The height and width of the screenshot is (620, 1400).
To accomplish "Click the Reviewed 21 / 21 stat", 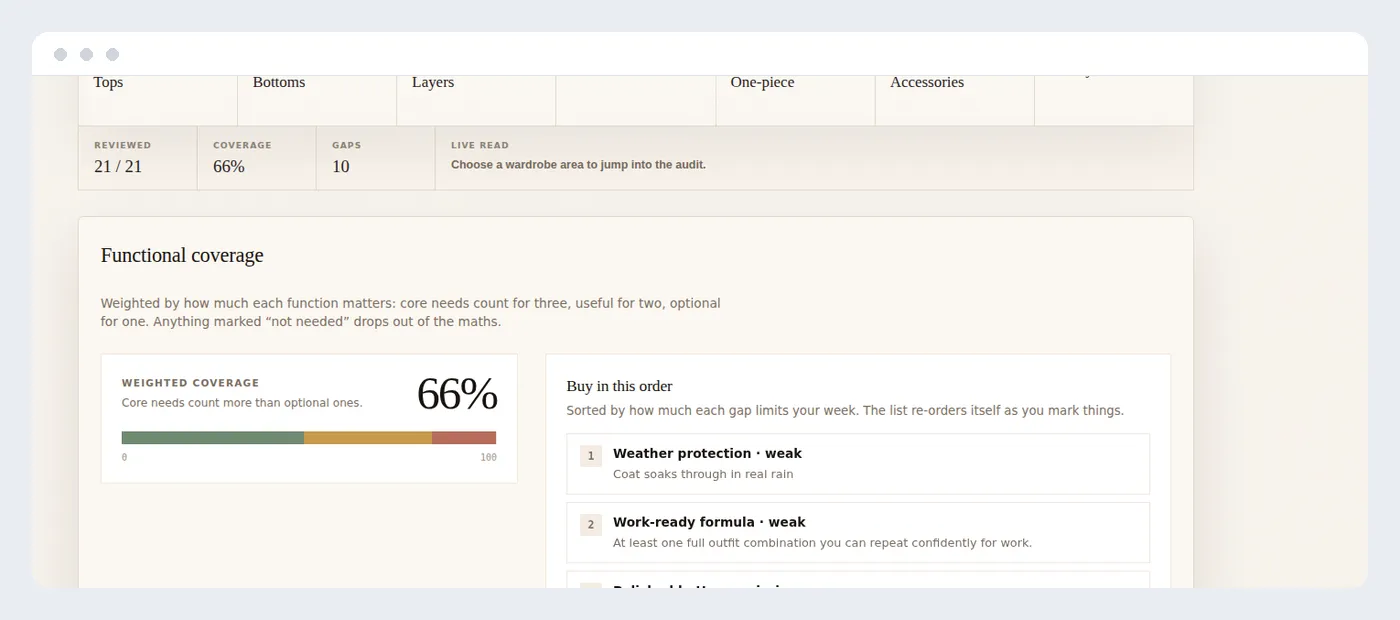I will click(138, 158).
